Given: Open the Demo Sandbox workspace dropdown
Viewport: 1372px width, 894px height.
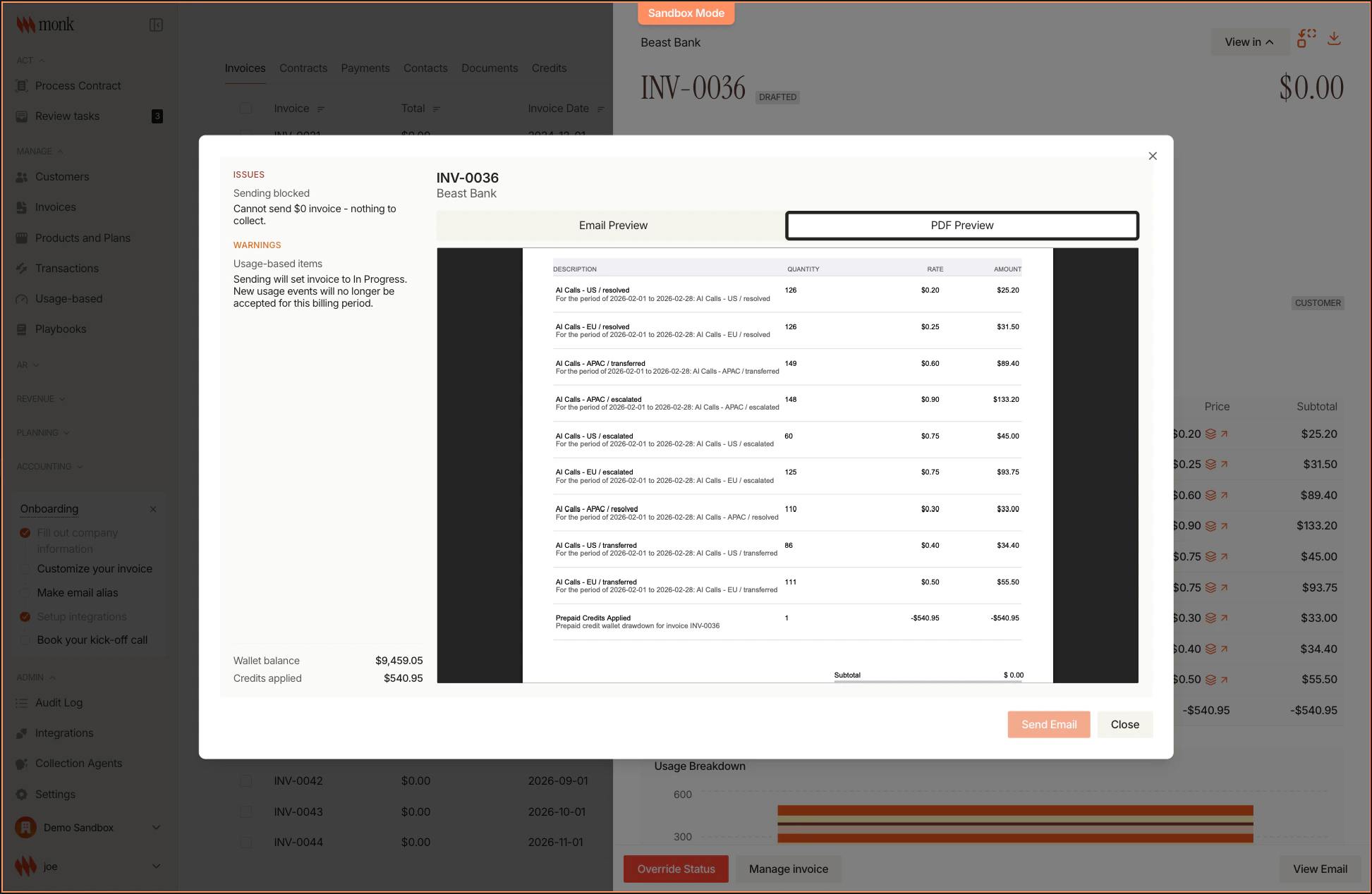Looking at the screenshot, I should (89, 828).
